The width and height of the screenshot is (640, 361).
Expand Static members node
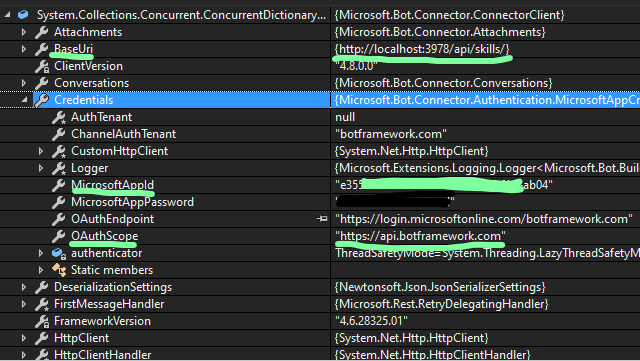tap(41, 270)
